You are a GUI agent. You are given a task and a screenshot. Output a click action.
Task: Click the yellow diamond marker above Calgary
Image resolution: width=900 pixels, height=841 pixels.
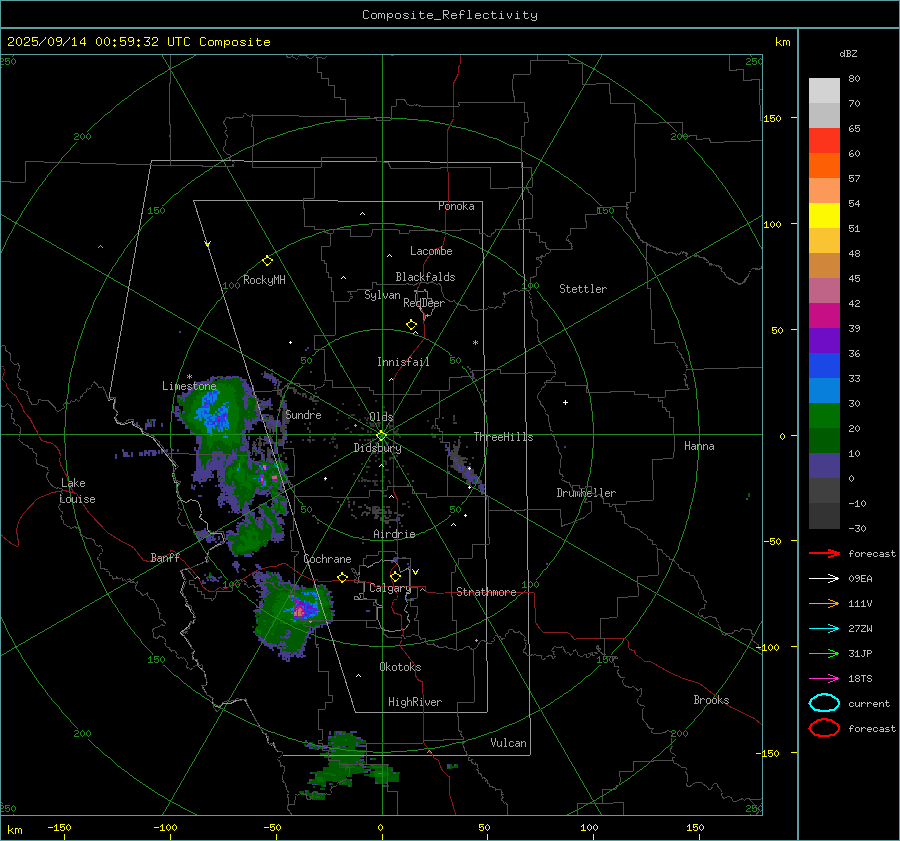(395, 576)
